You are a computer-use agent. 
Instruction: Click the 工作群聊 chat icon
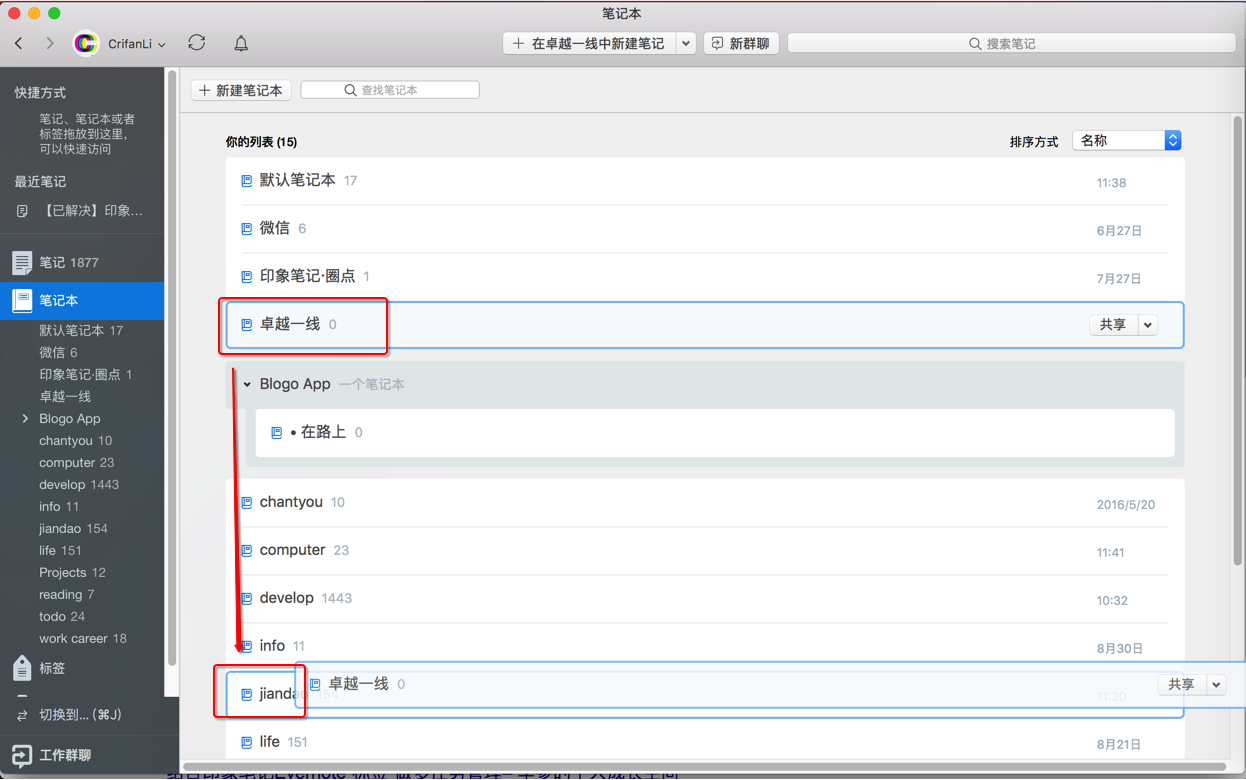coord(21,756)
